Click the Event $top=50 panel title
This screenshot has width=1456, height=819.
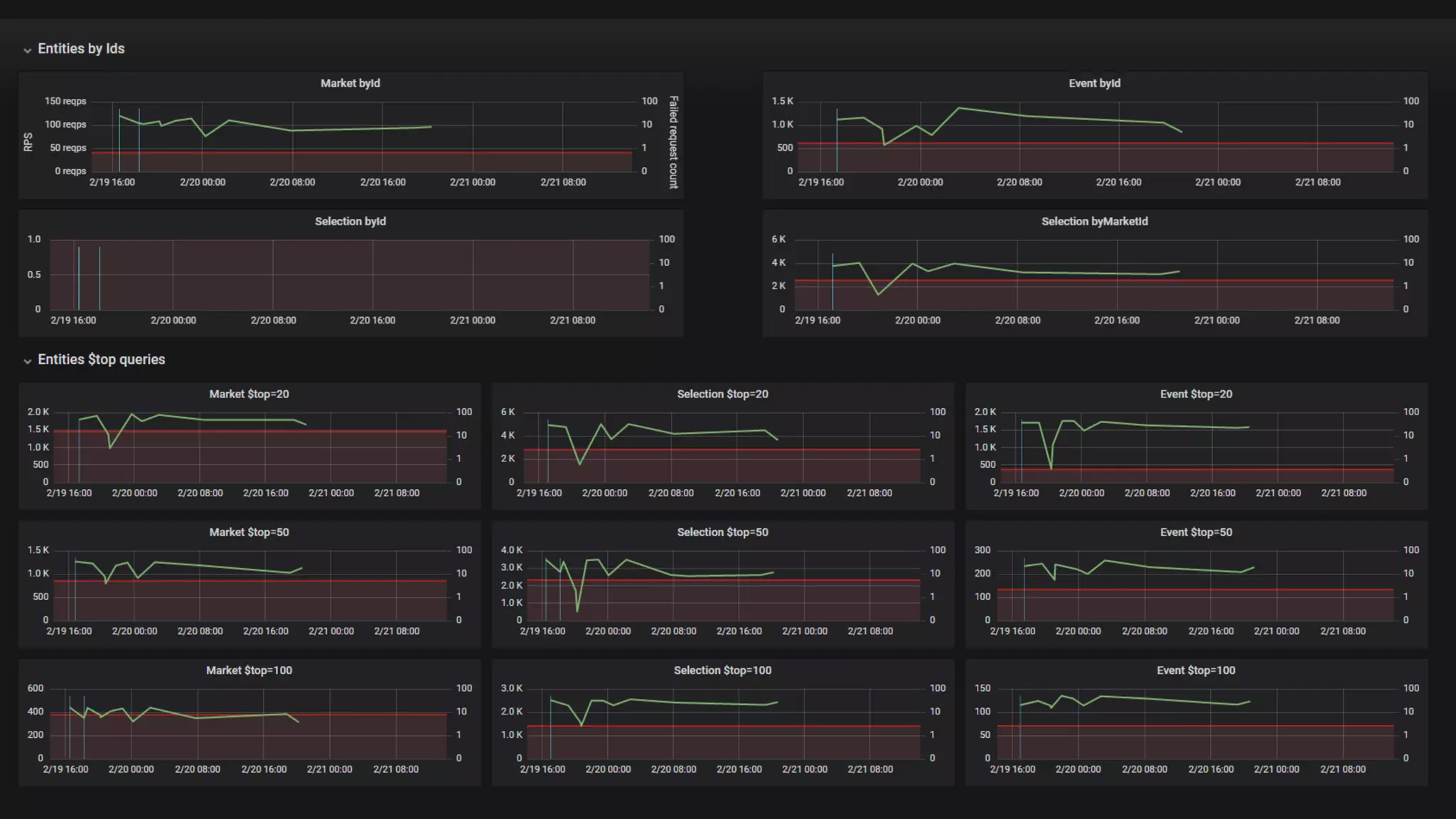point(1196,532)
